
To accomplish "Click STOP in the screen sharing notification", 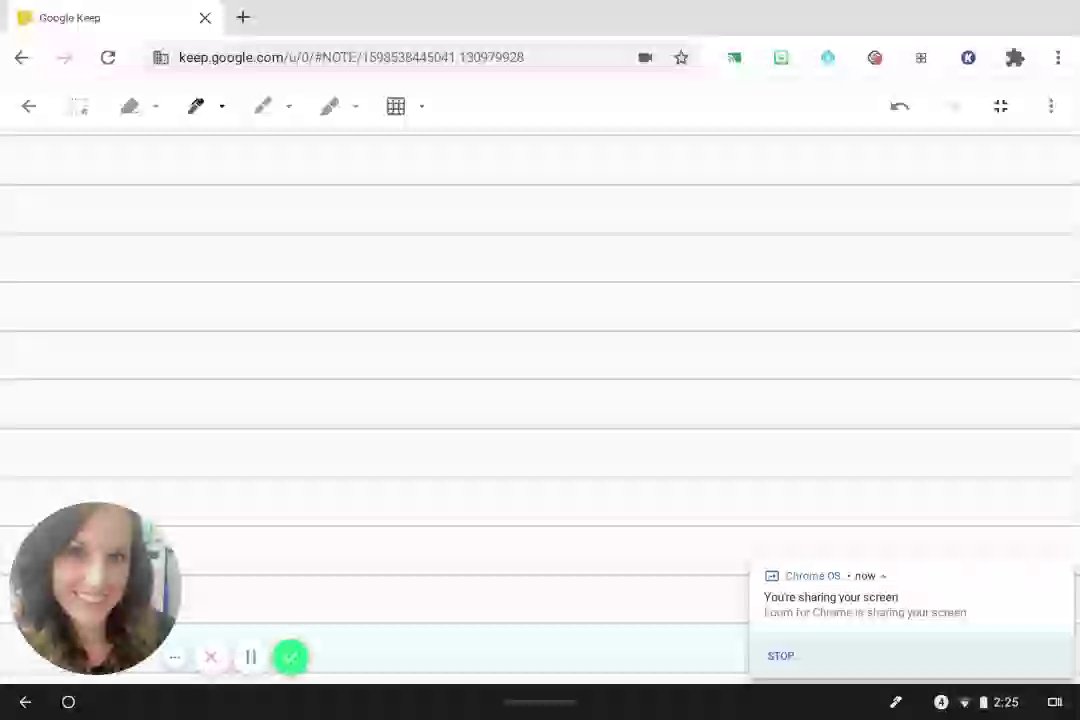I will pos(781,656).
